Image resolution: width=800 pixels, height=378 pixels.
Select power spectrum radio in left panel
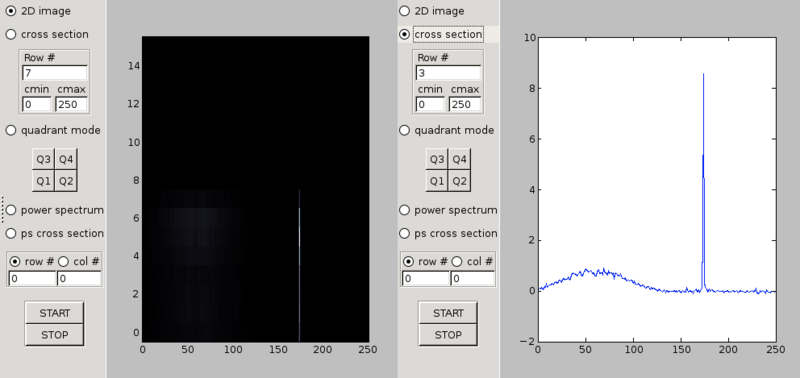(11, 210)
